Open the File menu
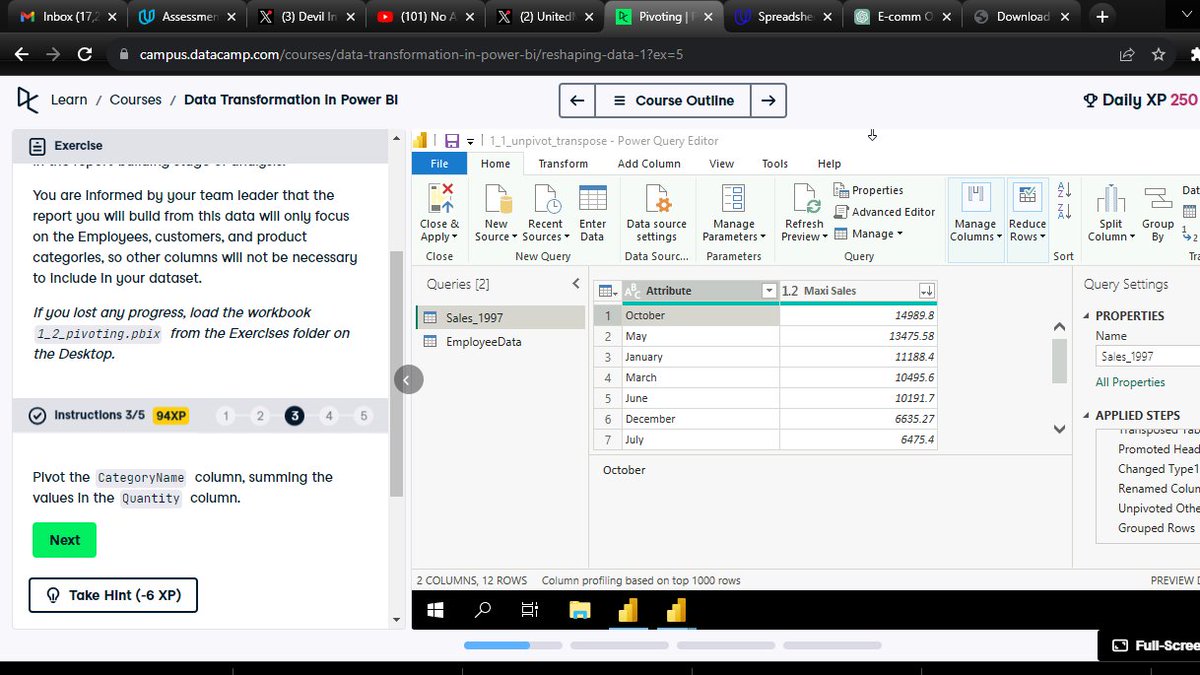Screen dimensions: 1200x675 pyautogui.click(x=439, y=164)
